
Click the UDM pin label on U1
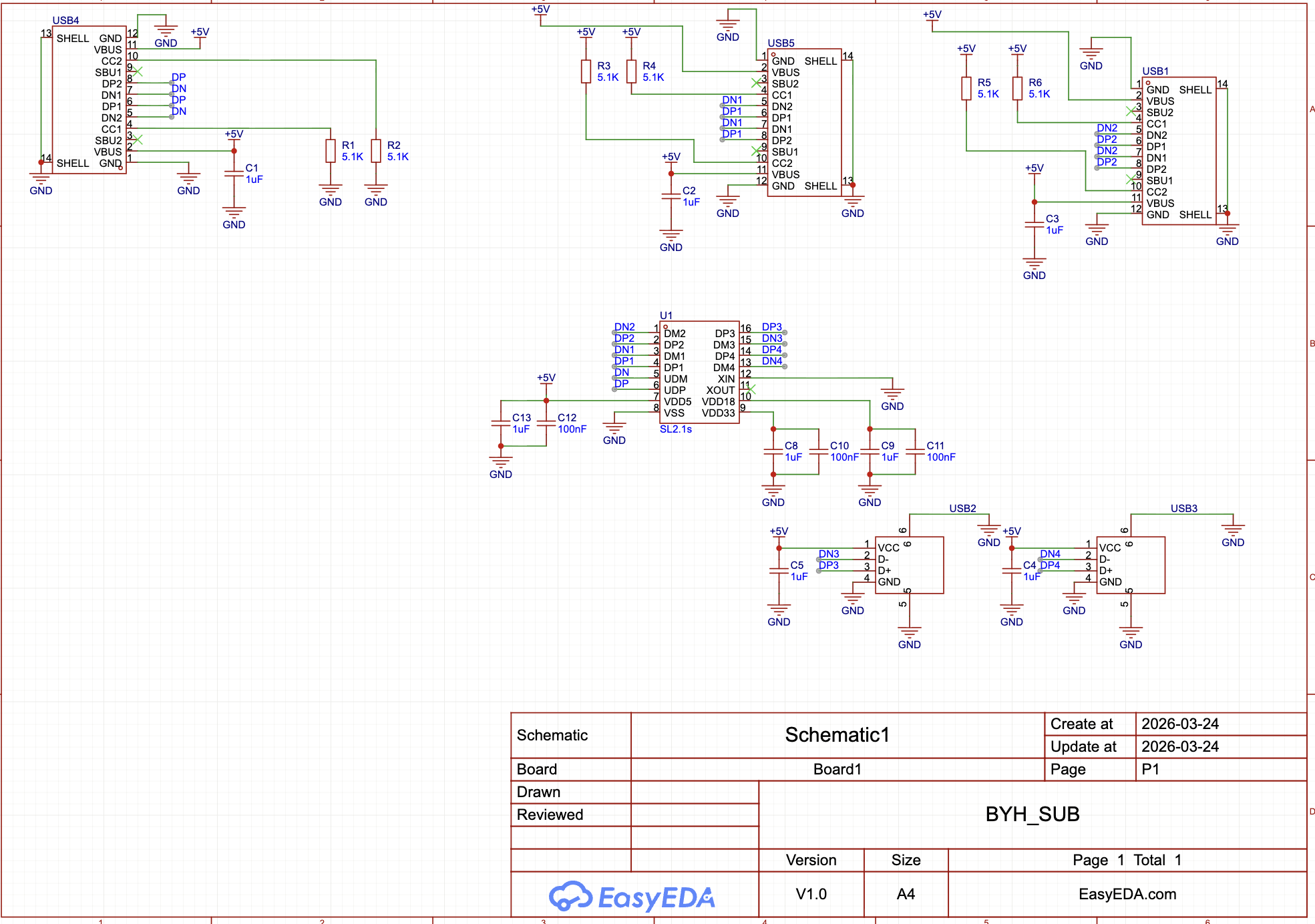[x=675, y=379]
